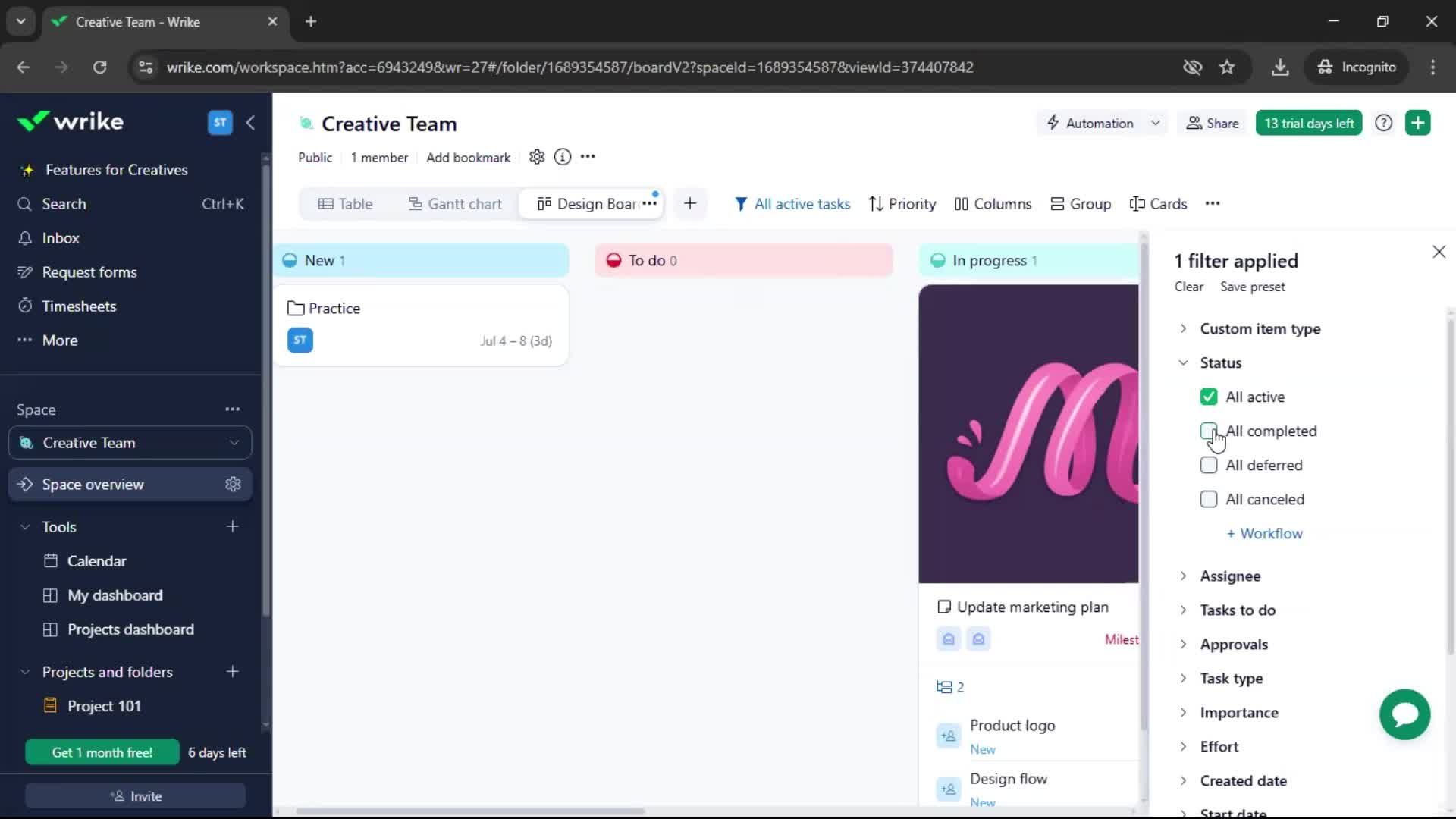Open the Cards display option
Image resolution: width=1456 pixels, height=819 pixels.
click(1158, 204)
